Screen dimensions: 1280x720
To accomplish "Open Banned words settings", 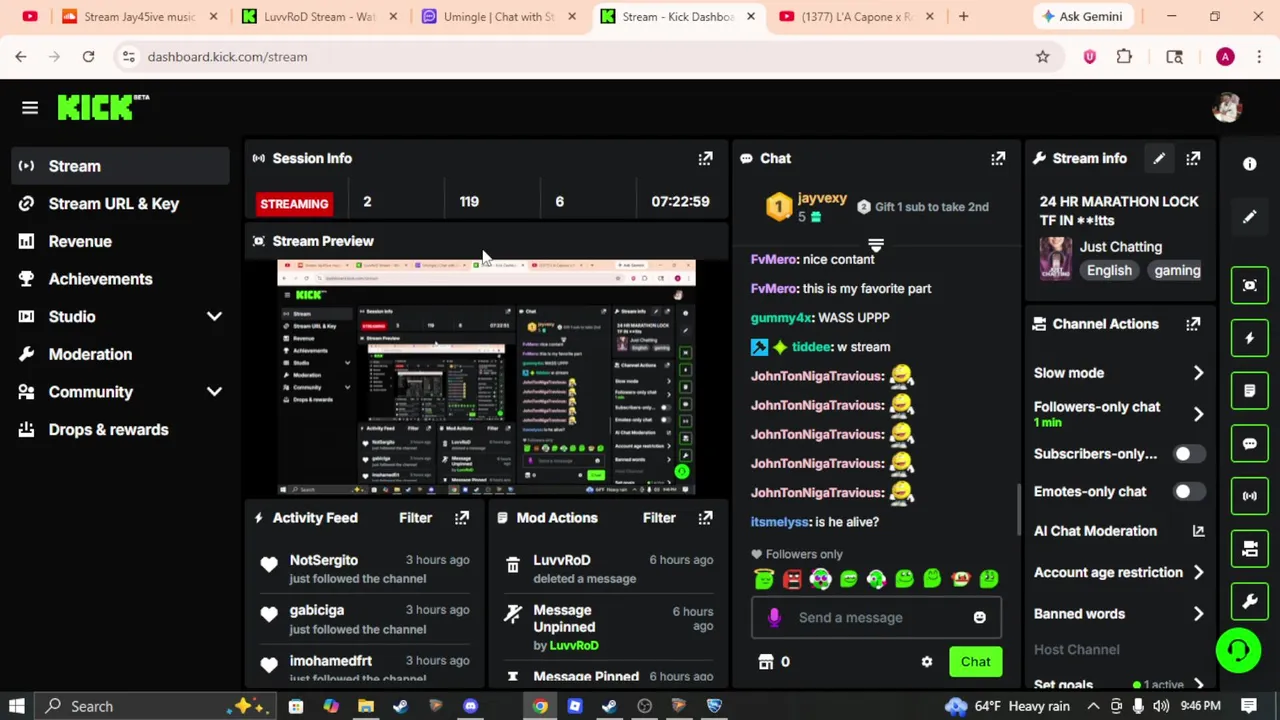I will (x=1119, y=614).
